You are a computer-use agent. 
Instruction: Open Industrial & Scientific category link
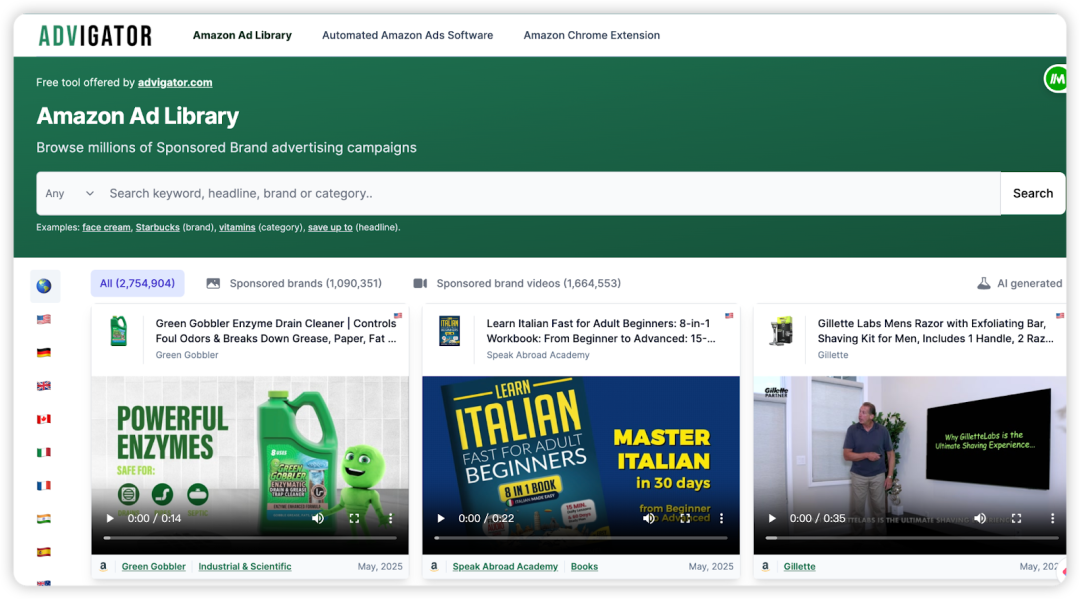click(245, 567)
